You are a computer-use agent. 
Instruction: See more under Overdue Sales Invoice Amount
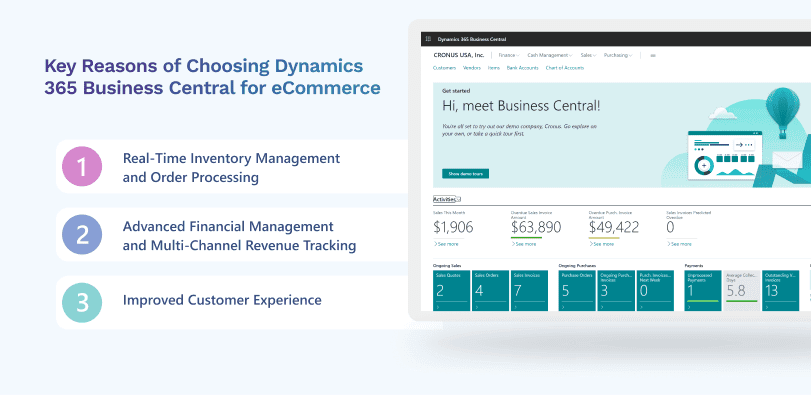pos(523,244)
